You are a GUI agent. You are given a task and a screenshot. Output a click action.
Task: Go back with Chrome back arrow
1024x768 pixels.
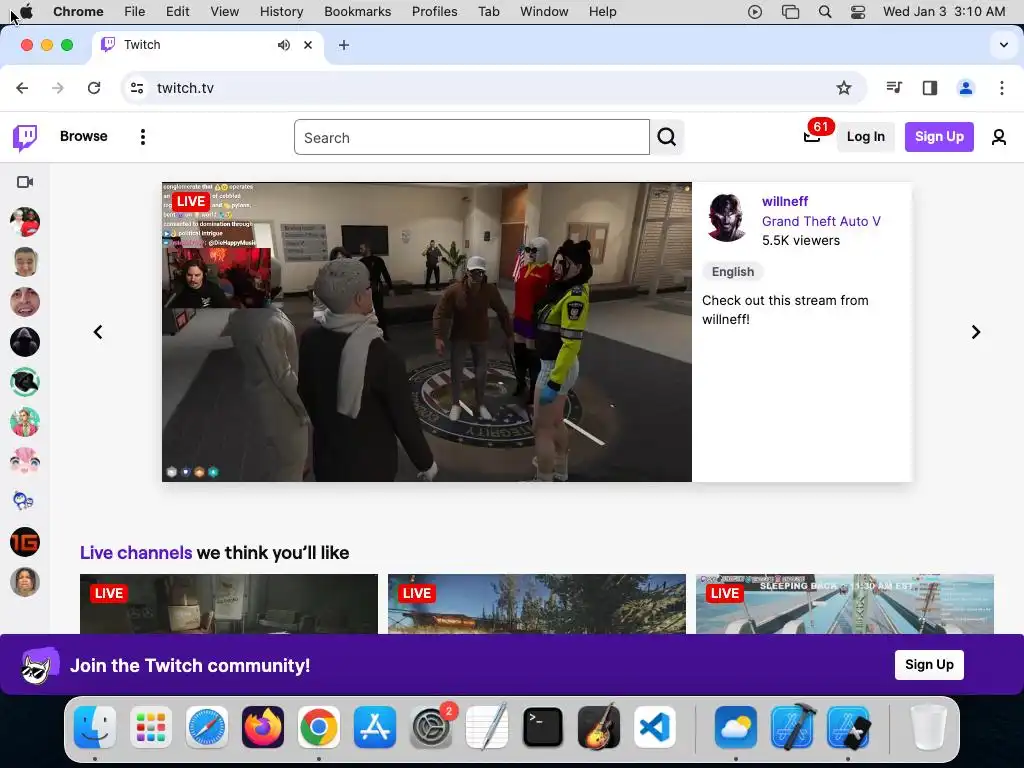tap(22, 88)
